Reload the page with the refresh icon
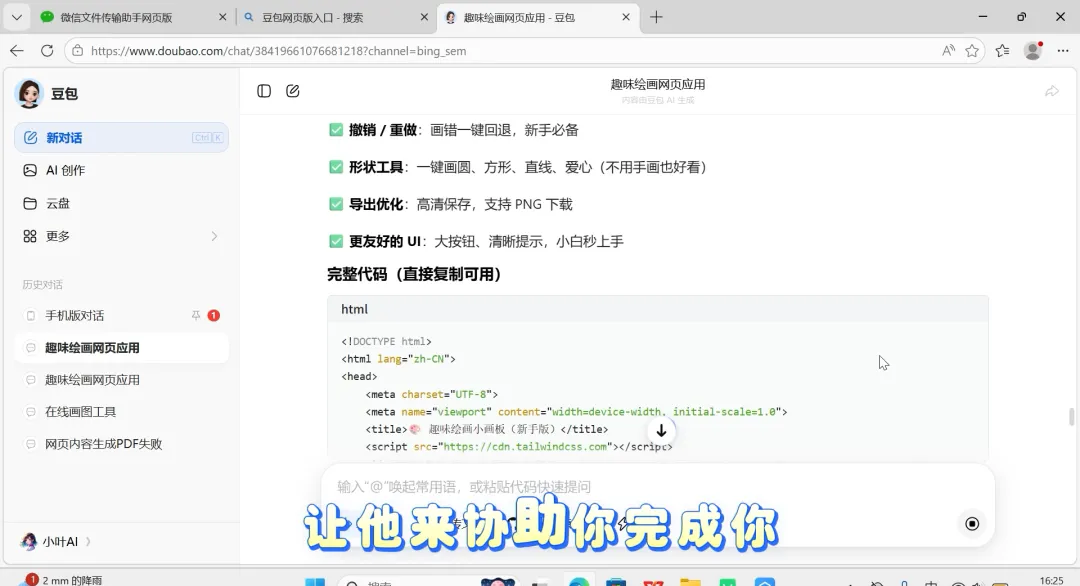This screenshot has height=586, width=1080. click(x=47, y=51)
